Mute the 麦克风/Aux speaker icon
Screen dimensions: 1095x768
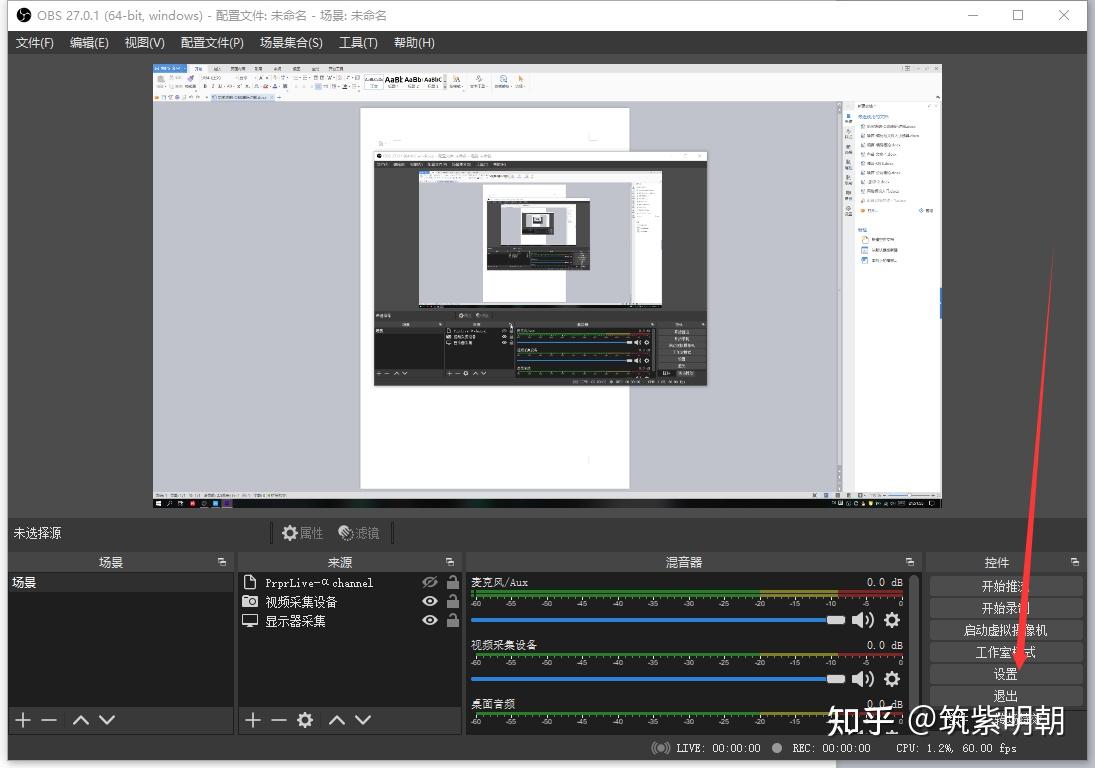[x=862, y=620]
